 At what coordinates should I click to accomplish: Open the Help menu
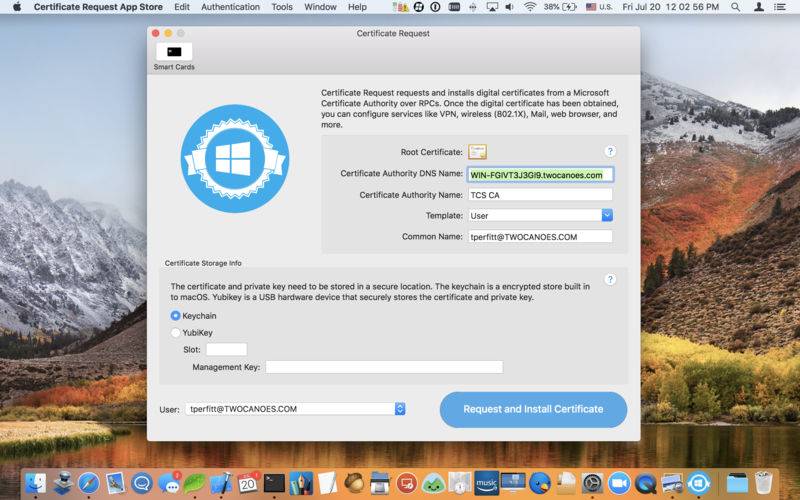point(357,7)
